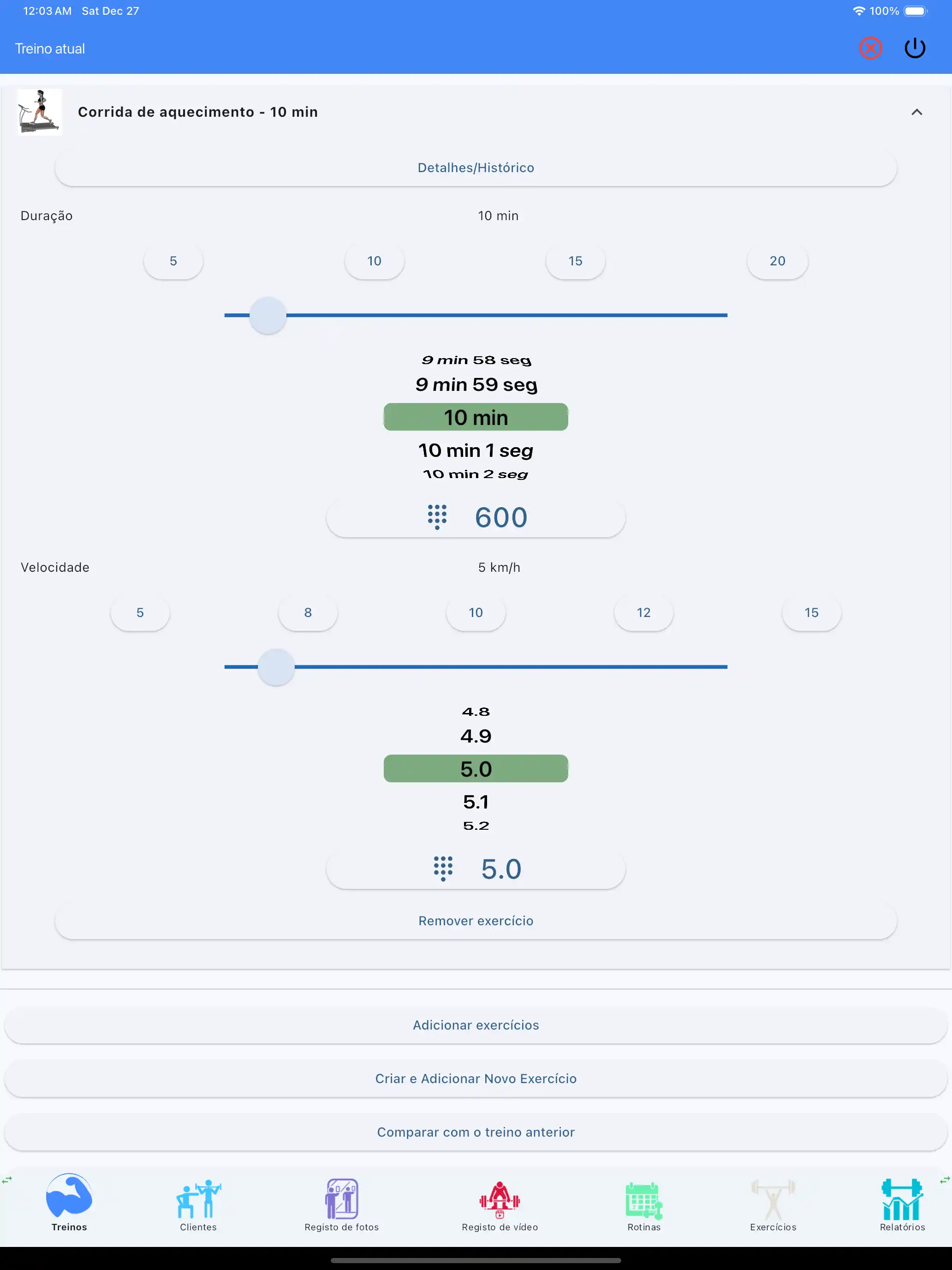The height and width of the screenshot is (1270, 952).
Task: Click Remover exercício button
Action: [x=476, y=921]
